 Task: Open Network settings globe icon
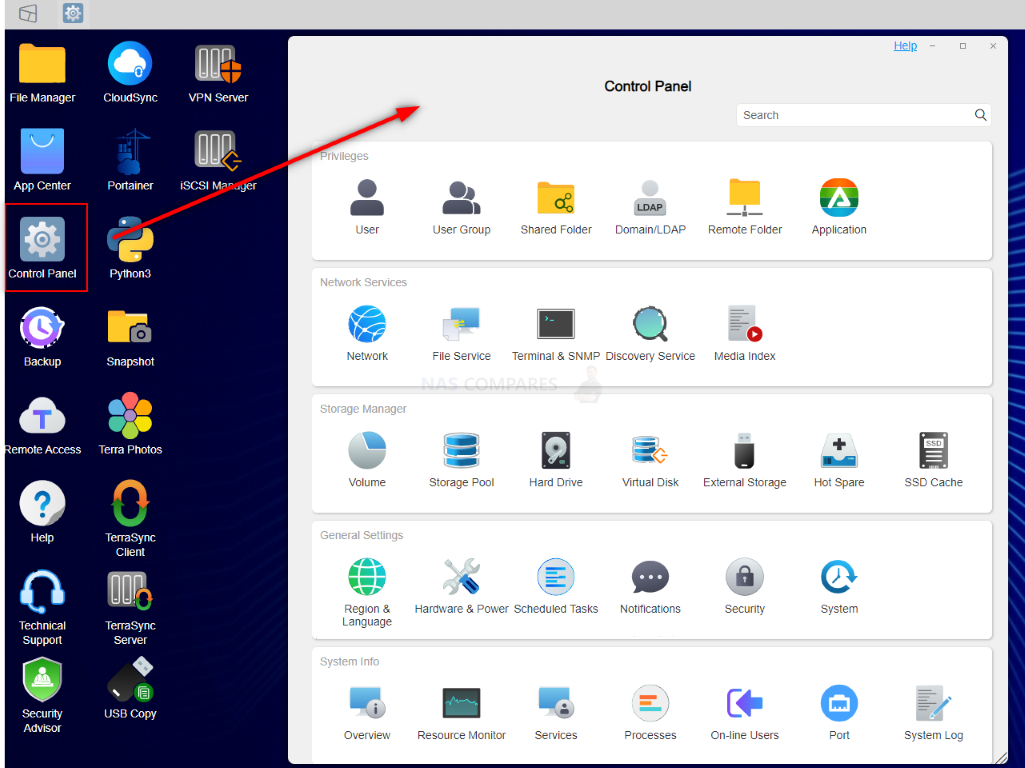(367, 324)
